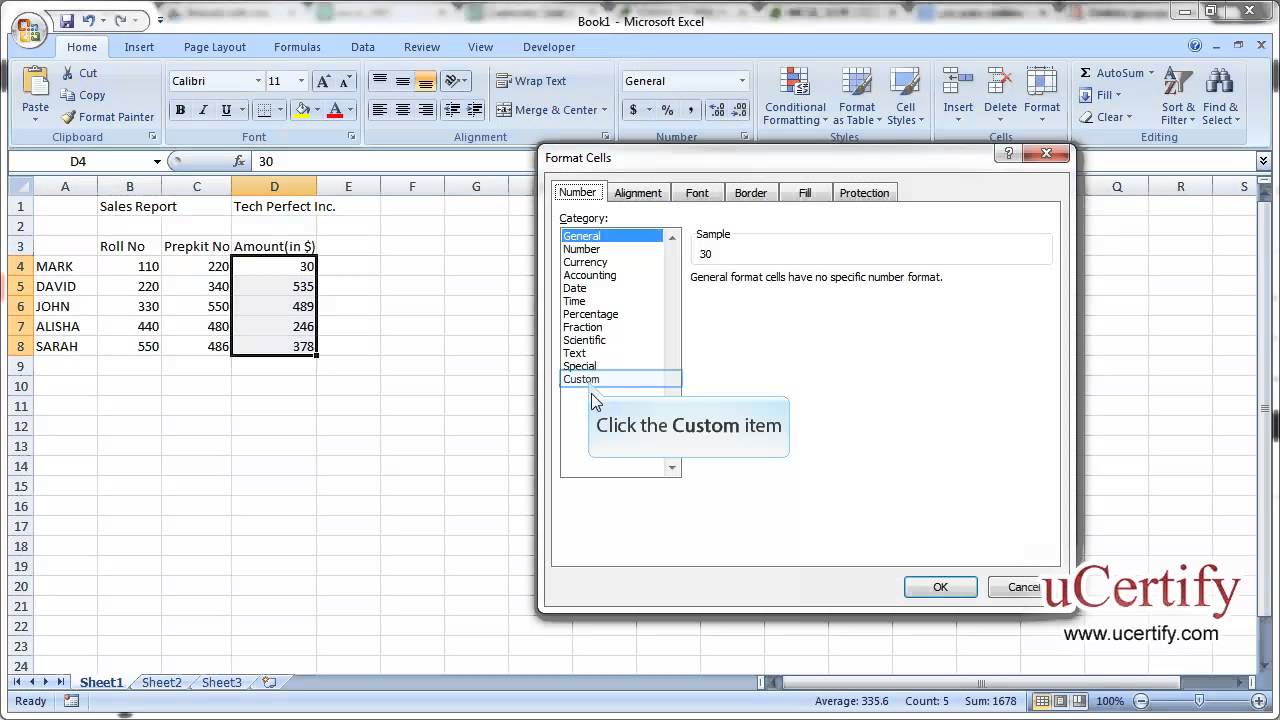The height and width of the screenshot is (720, 1280).
Task: Open Sort & Filter menu
Action: tap(1178, 96)
